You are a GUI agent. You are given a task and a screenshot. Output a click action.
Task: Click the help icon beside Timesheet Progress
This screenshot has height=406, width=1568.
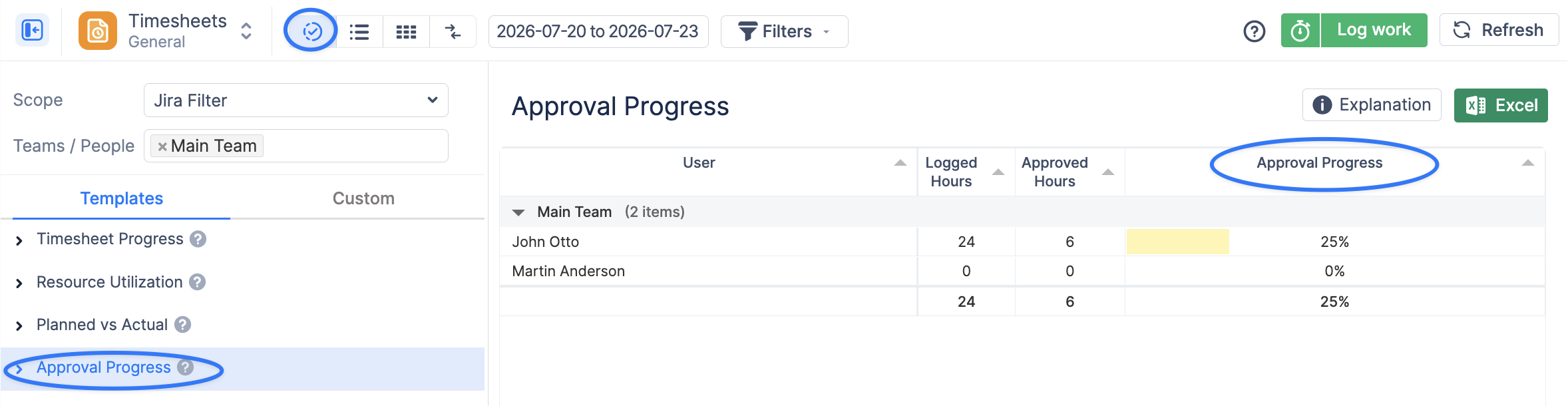pos(198,239)
